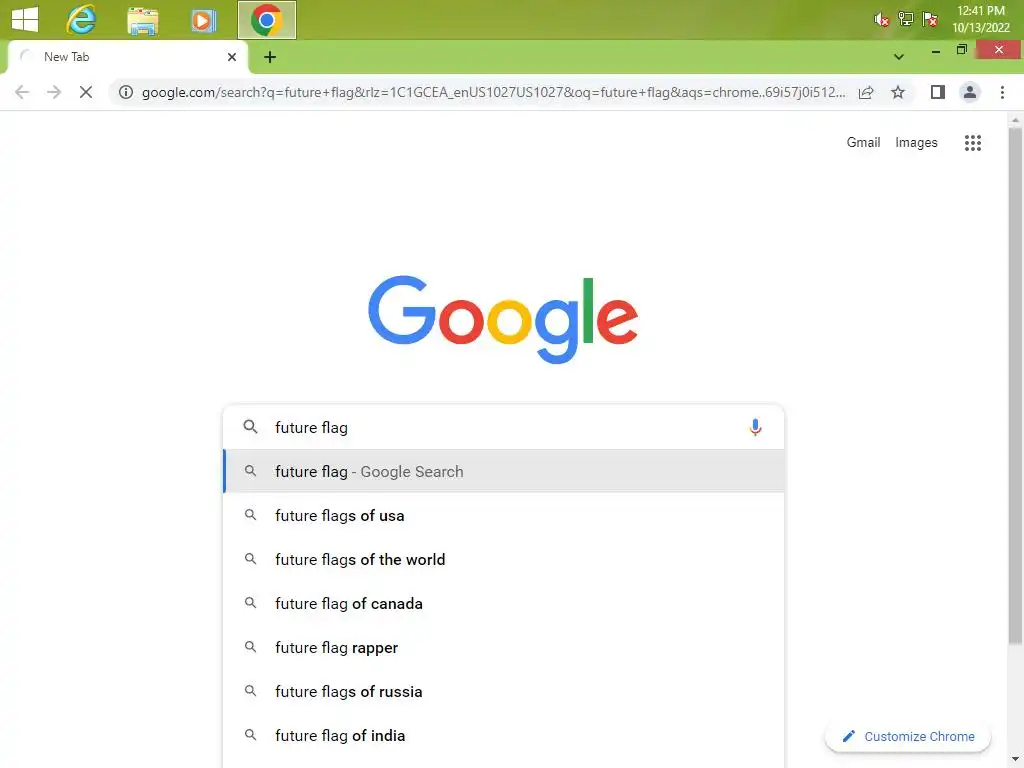Open the Action Center flag icon
The width and height of the screenshot is (1024, 768).
[x=930, y=19]
